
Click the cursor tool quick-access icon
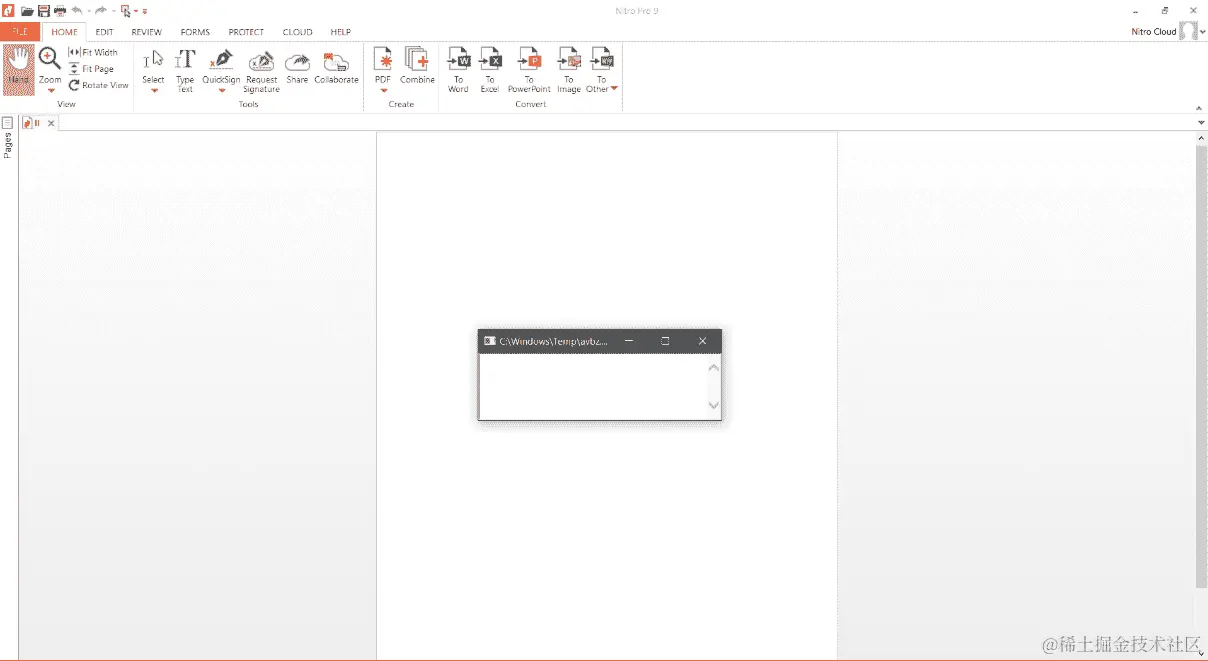pyautogui.click(x=125, y=11)
